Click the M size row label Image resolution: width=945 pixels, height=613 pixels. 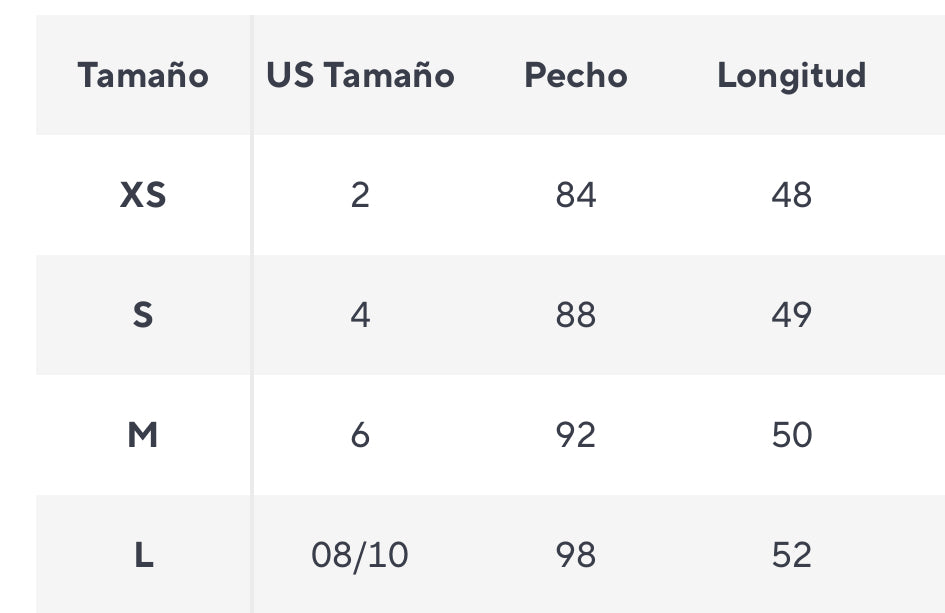click(x=143, y=435)
